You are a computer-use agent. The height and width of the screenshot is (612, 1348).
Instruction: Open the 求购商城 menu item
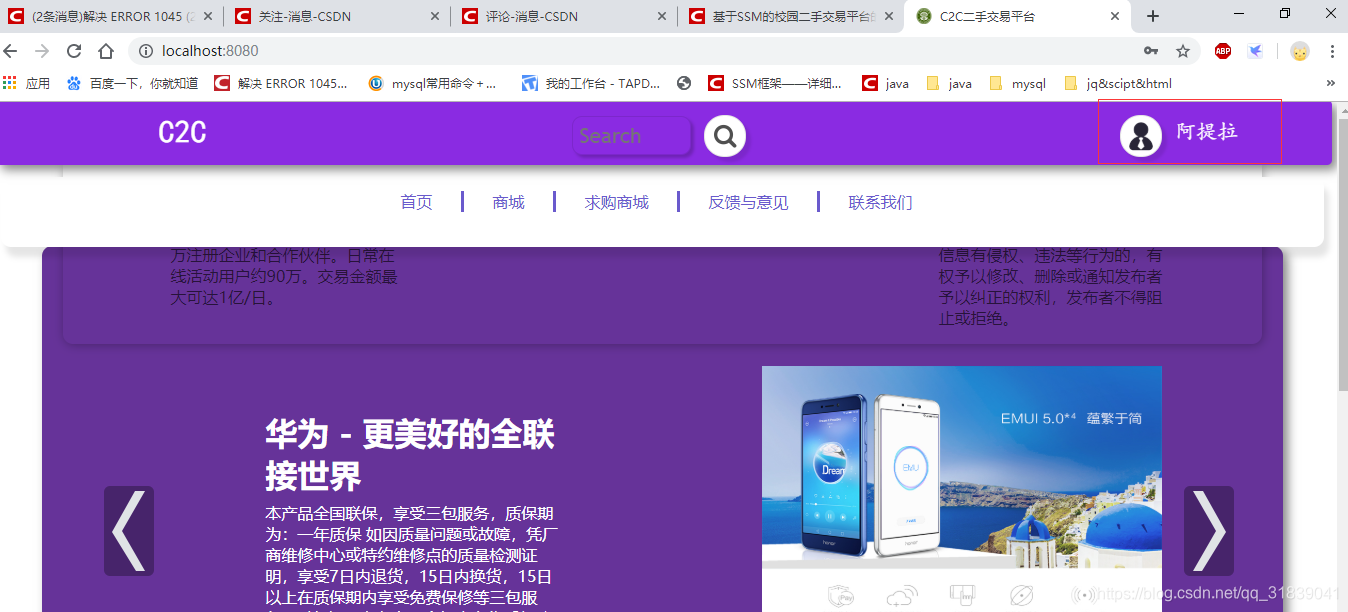[x=617, y=202]
